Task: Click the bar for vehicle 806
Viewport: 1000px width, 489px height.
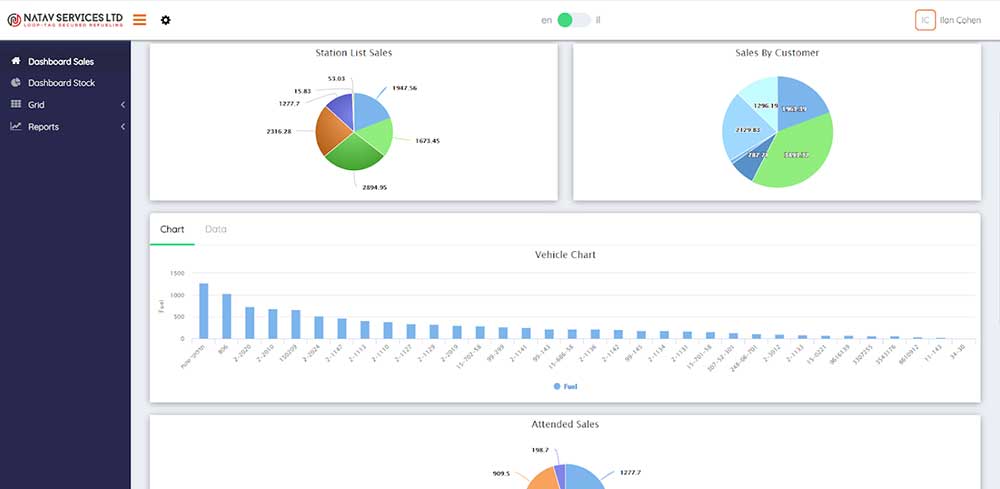Action: tap(226, 316)
